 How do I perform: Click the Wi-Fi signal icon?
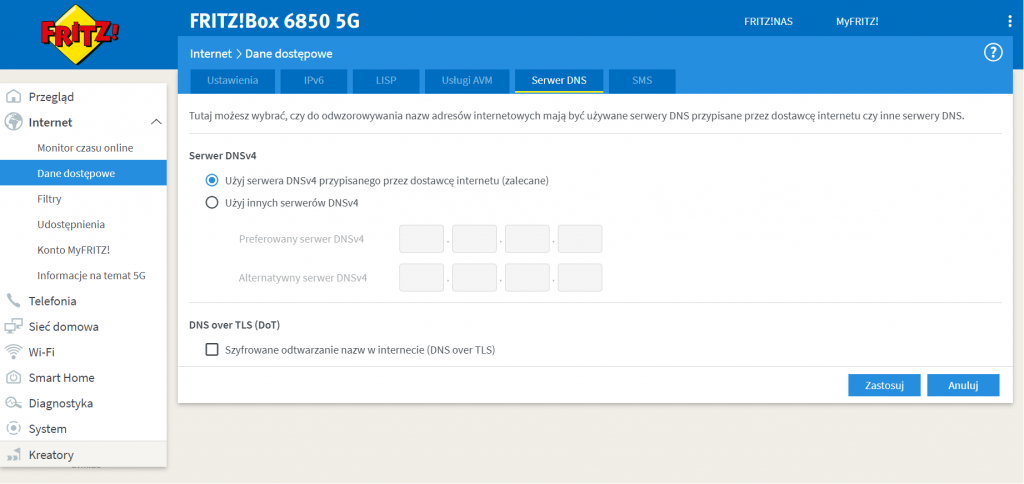[14, 352]
